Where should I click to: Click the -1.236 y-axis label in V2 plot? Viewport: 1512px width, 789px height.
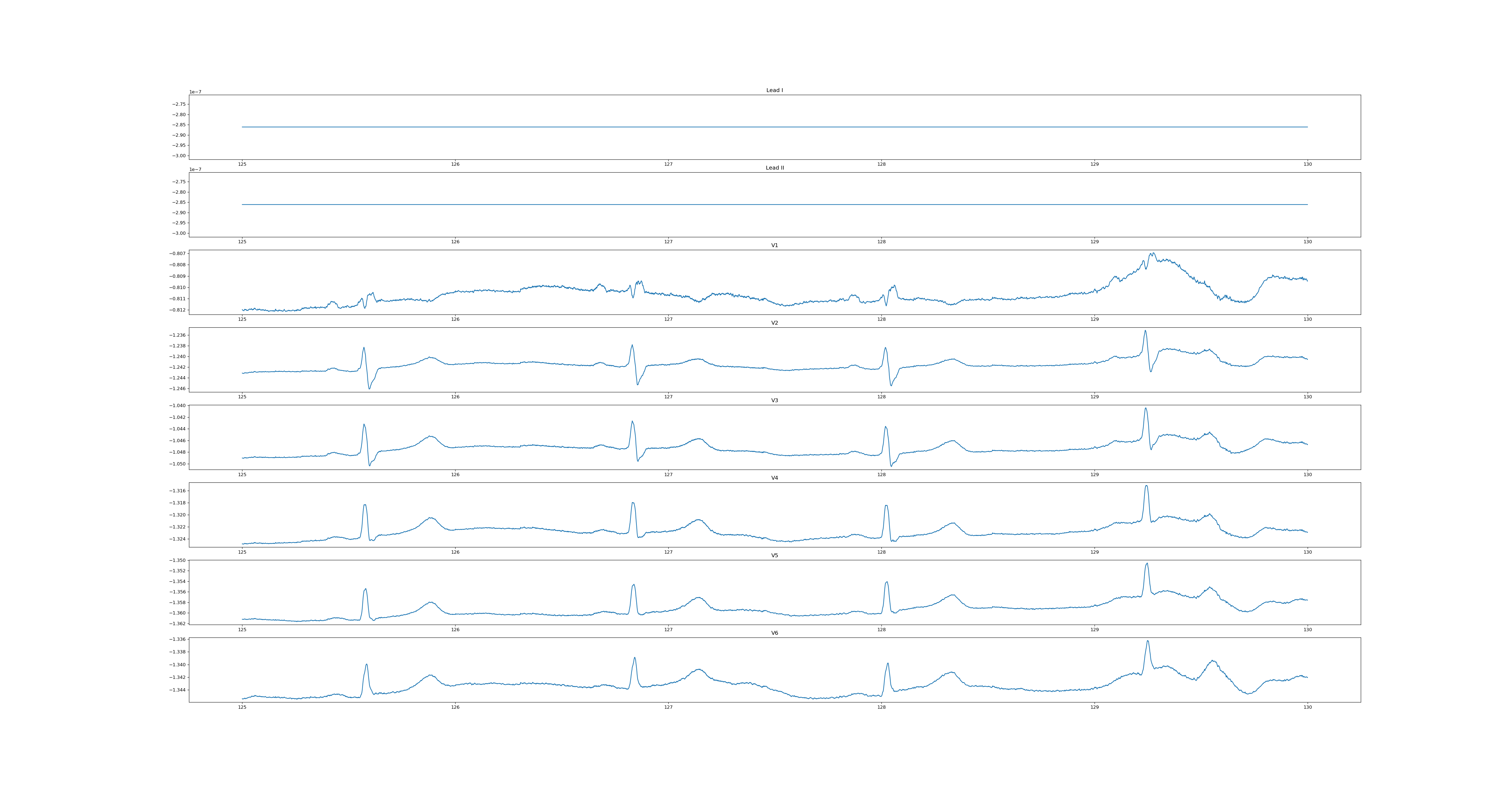click(x=177, y=335)
